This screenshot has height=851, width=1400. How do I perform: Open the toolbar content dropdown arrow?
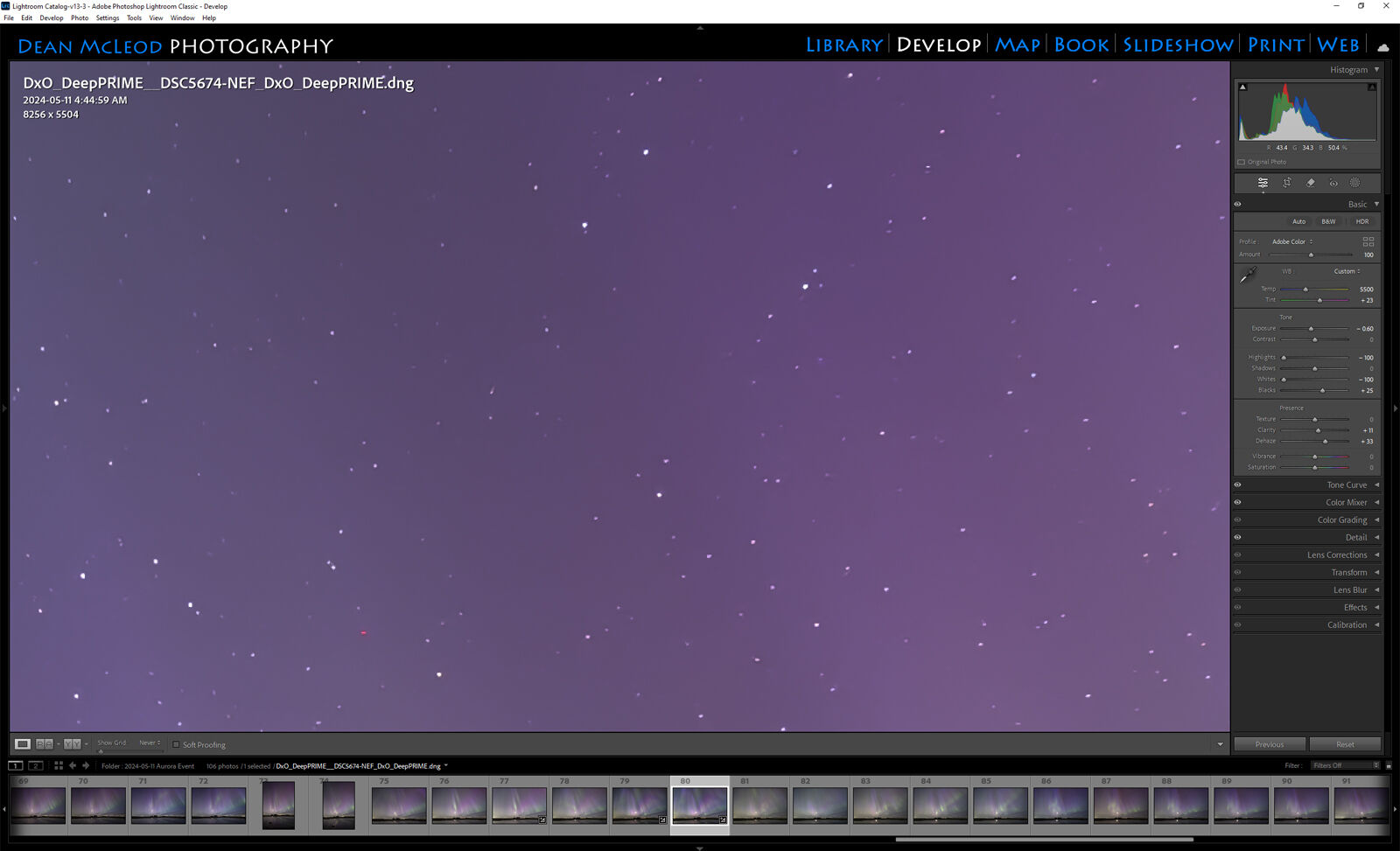tap(1220, 744)
